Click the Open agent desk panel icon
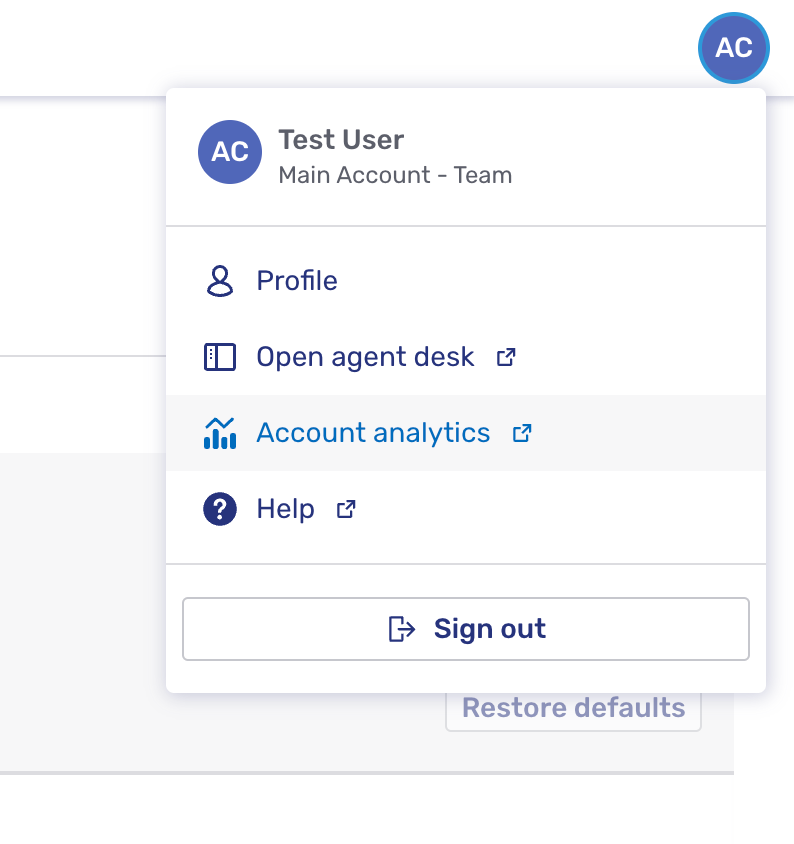 (x=218, y=356)
